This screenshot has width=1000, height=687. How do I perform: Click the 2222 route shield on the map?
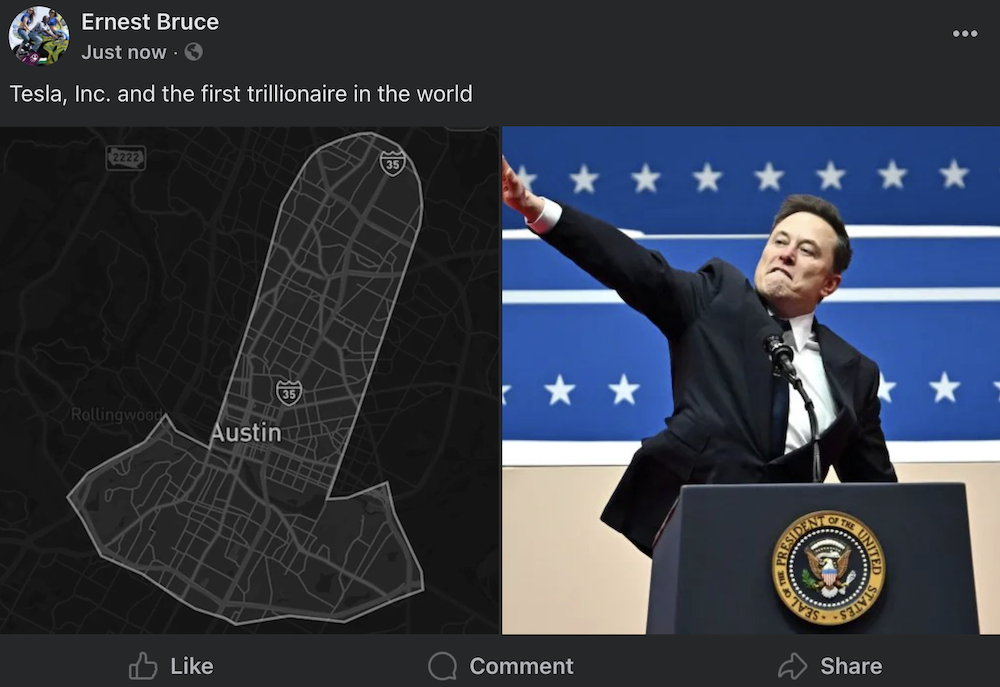coord(126,158)
